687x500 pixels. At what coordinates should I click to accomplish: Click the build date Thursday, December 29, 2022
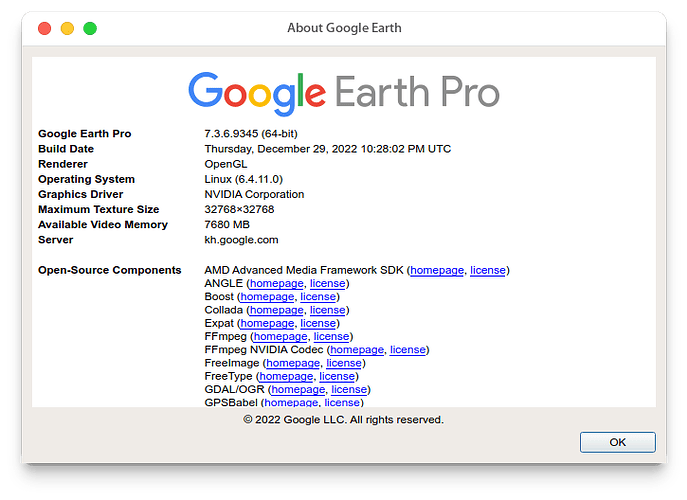(x=327, y=149)
